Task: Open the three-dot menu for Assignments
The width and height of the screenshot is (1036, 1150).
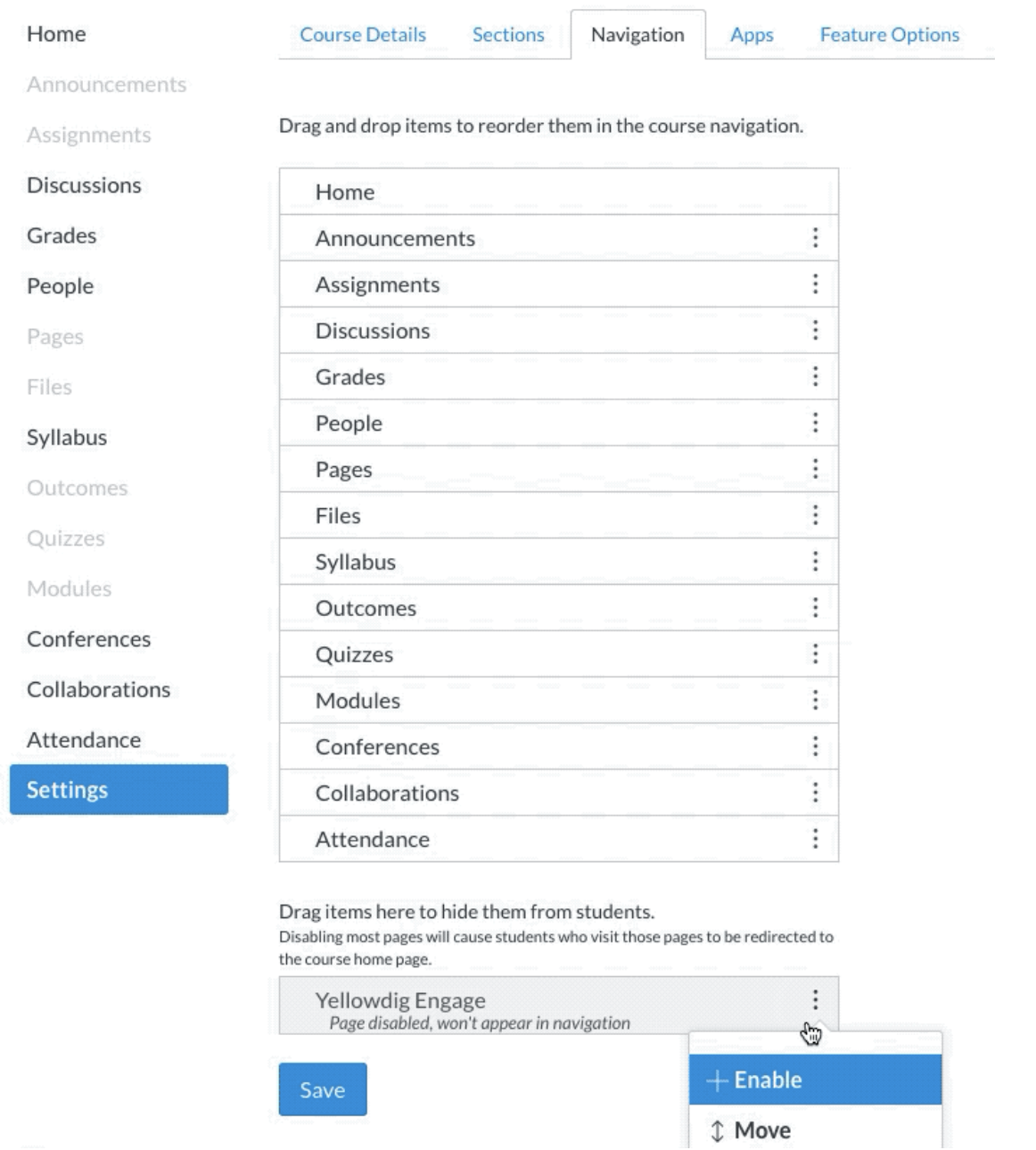Action: point(815,284)
